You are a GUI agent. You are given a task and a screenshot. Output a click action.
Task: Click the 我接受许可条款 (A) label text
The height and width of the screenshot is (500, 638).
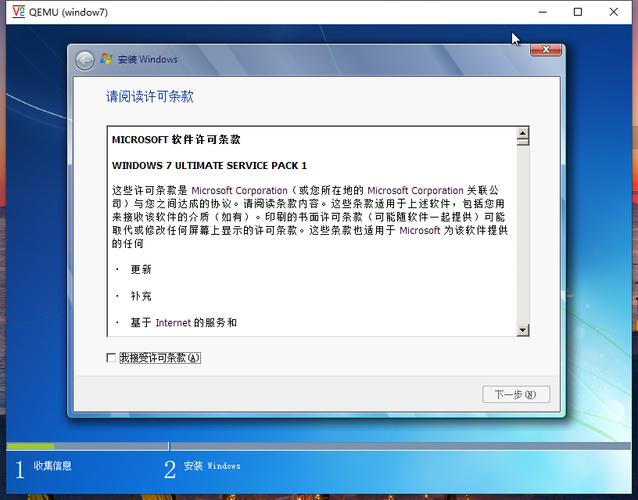tap(160, 358)
